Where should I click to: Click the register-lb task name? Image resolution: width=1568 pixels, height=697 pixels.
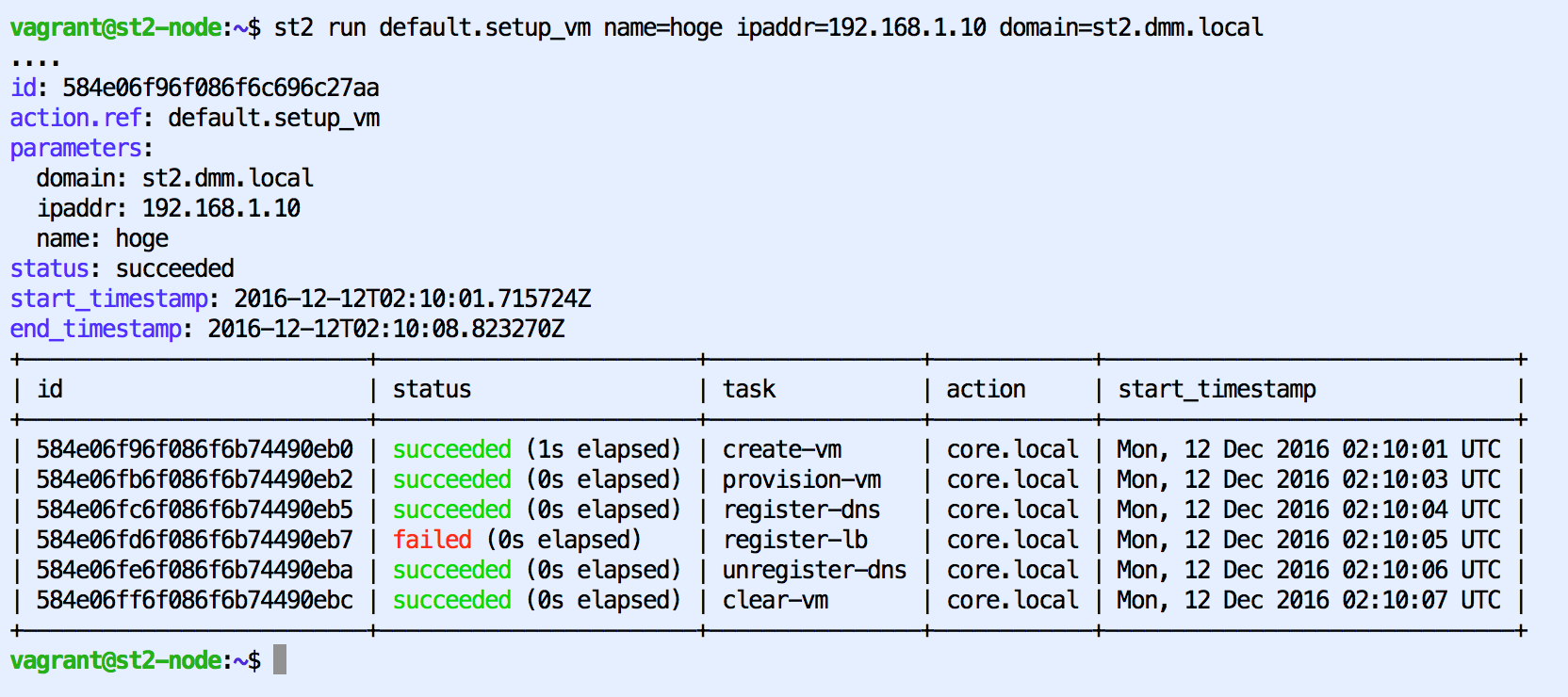[795, 540]
